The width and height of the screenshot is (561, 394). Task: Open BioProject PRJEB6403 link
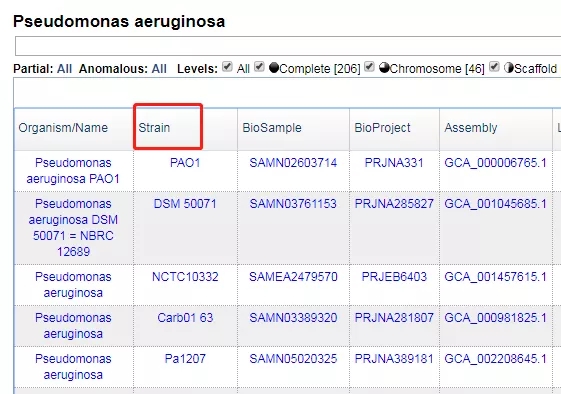point(394,277)
